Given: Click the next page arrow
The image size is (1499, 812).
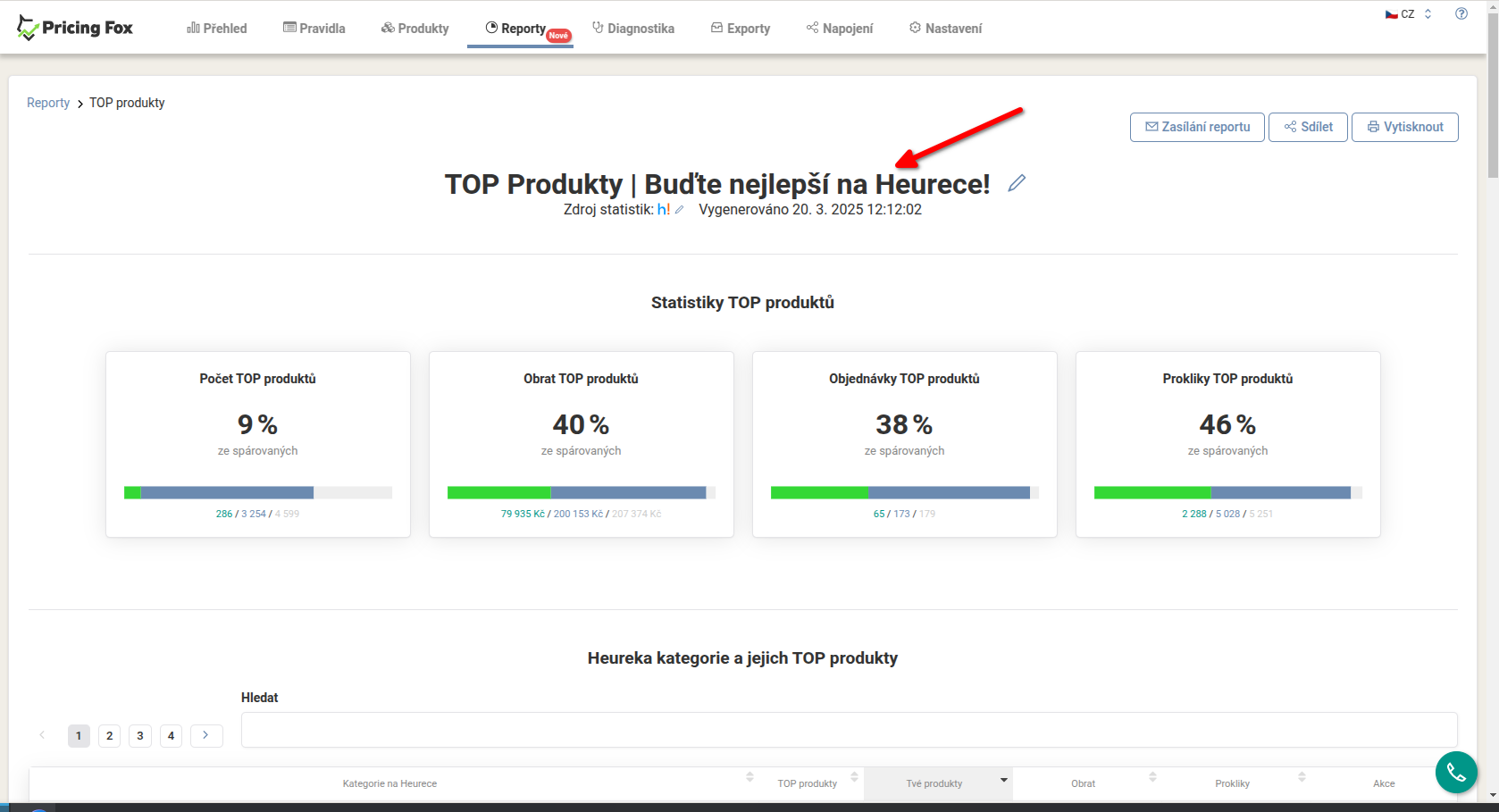Looking at the screenshot, I should click(206, 735).
